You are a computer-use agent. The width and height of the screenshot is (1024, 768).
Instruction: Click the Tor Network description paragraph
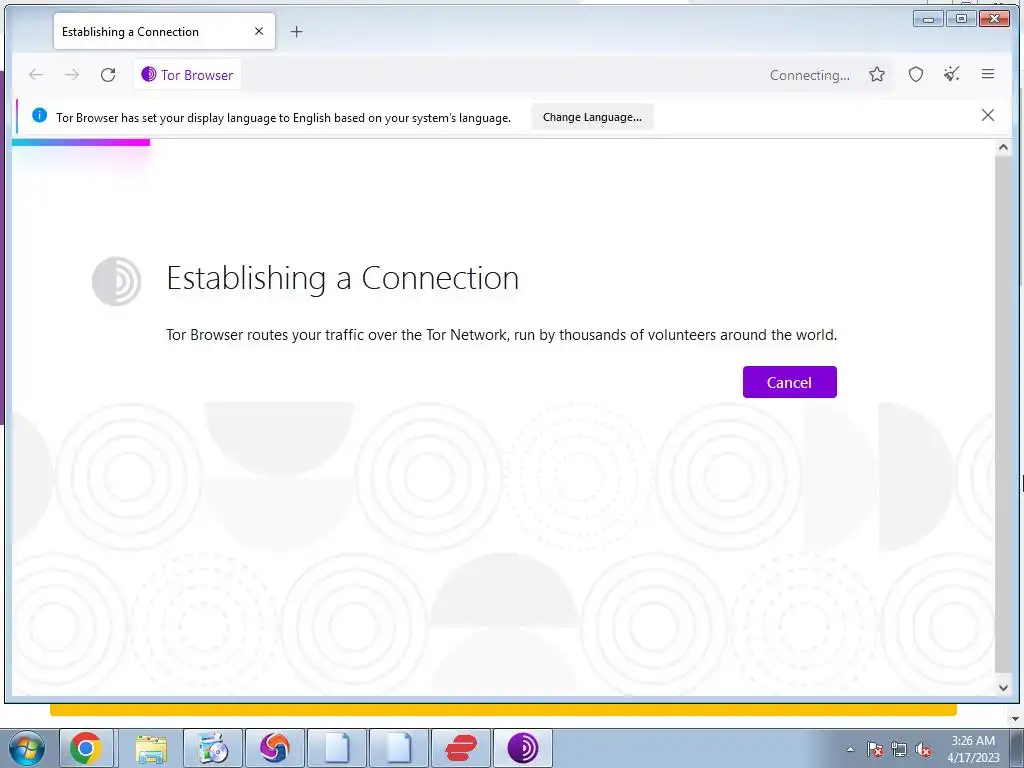[x=502, y=335]
